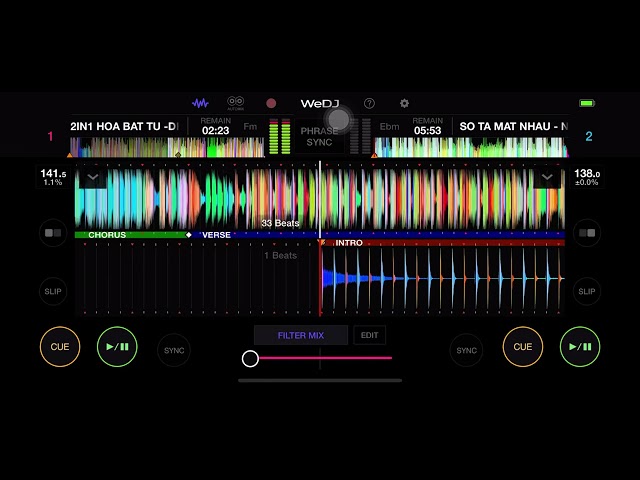Start recording with the red record button
This screenshot has width=640, height=480.
271,103
